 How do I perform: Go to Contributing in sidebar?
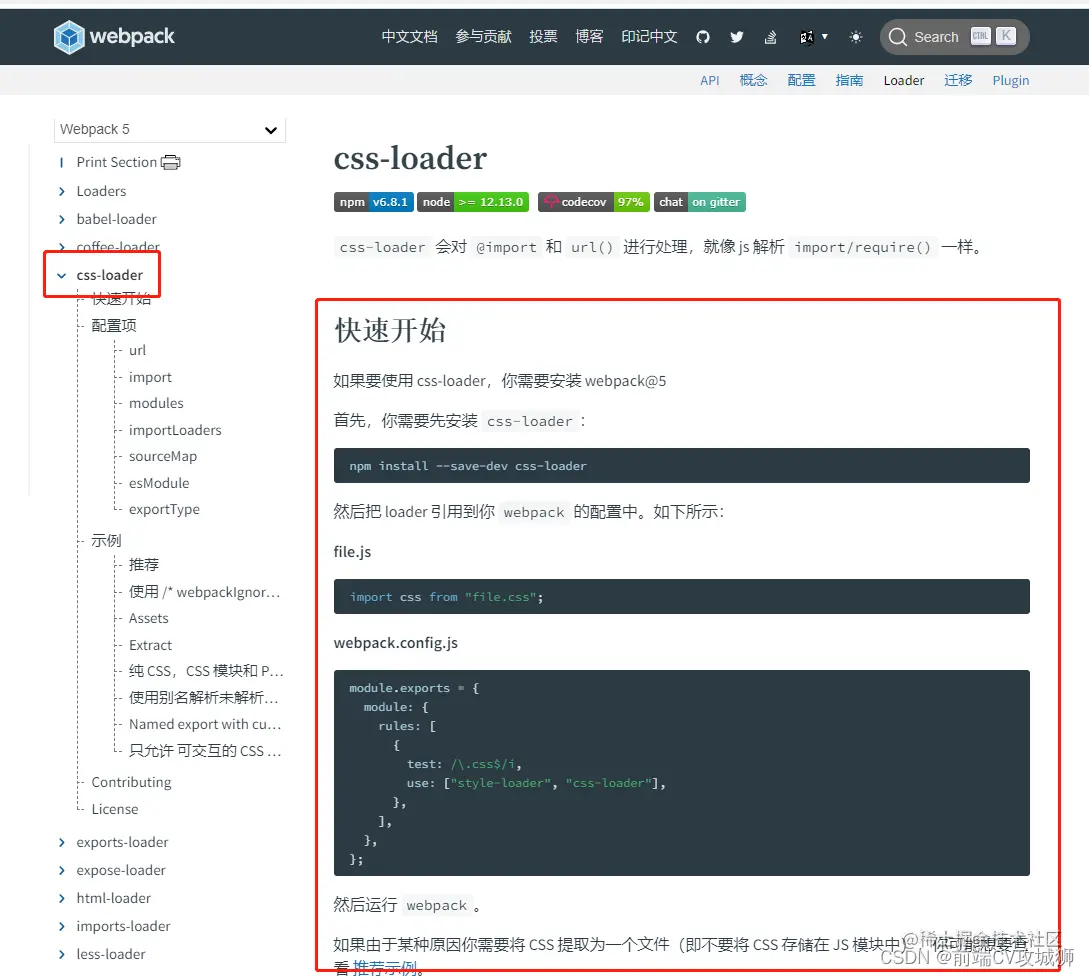click(131, 782)
